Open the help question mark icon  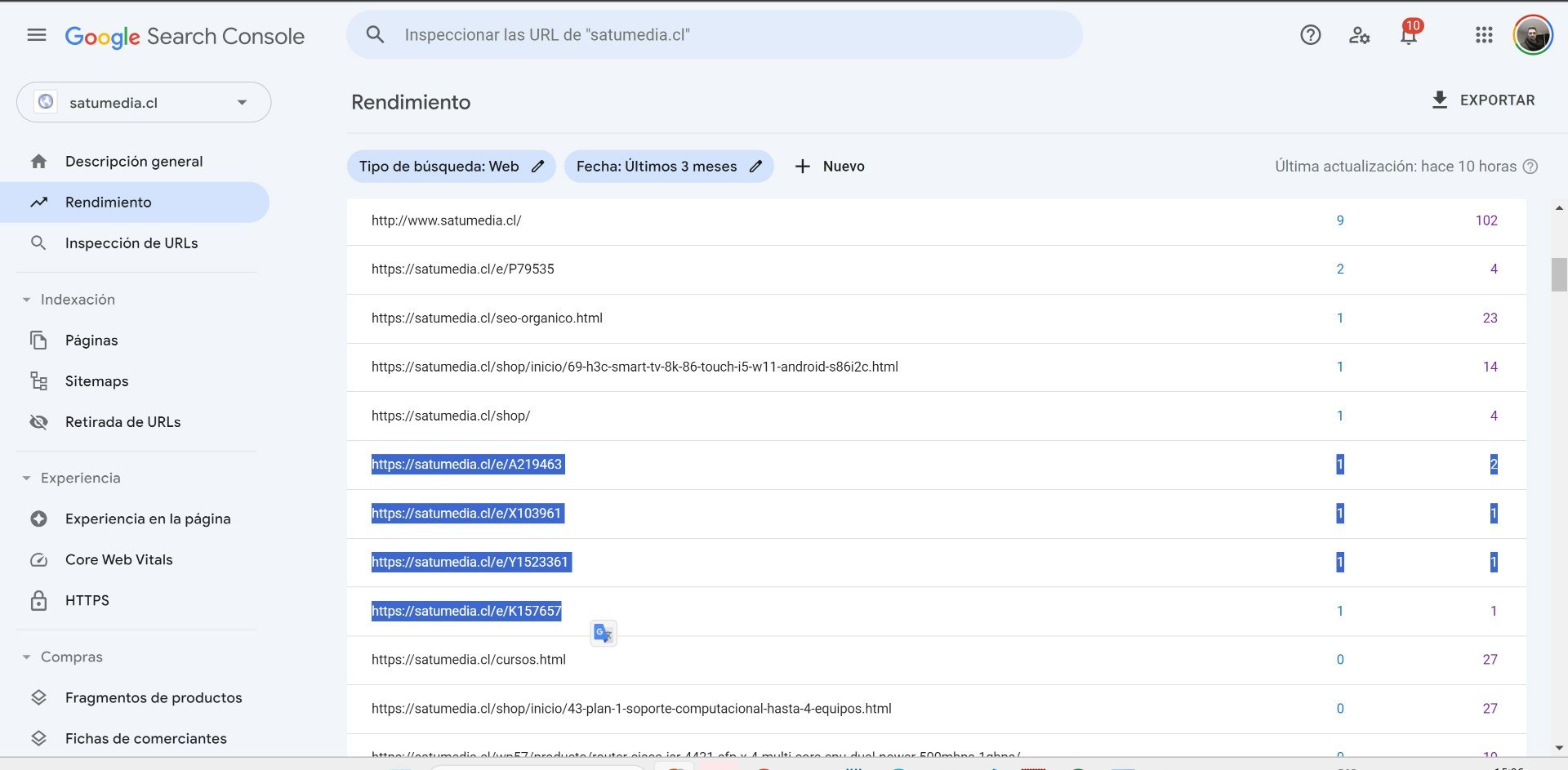pyautogui.click(x=1310, y=35)
